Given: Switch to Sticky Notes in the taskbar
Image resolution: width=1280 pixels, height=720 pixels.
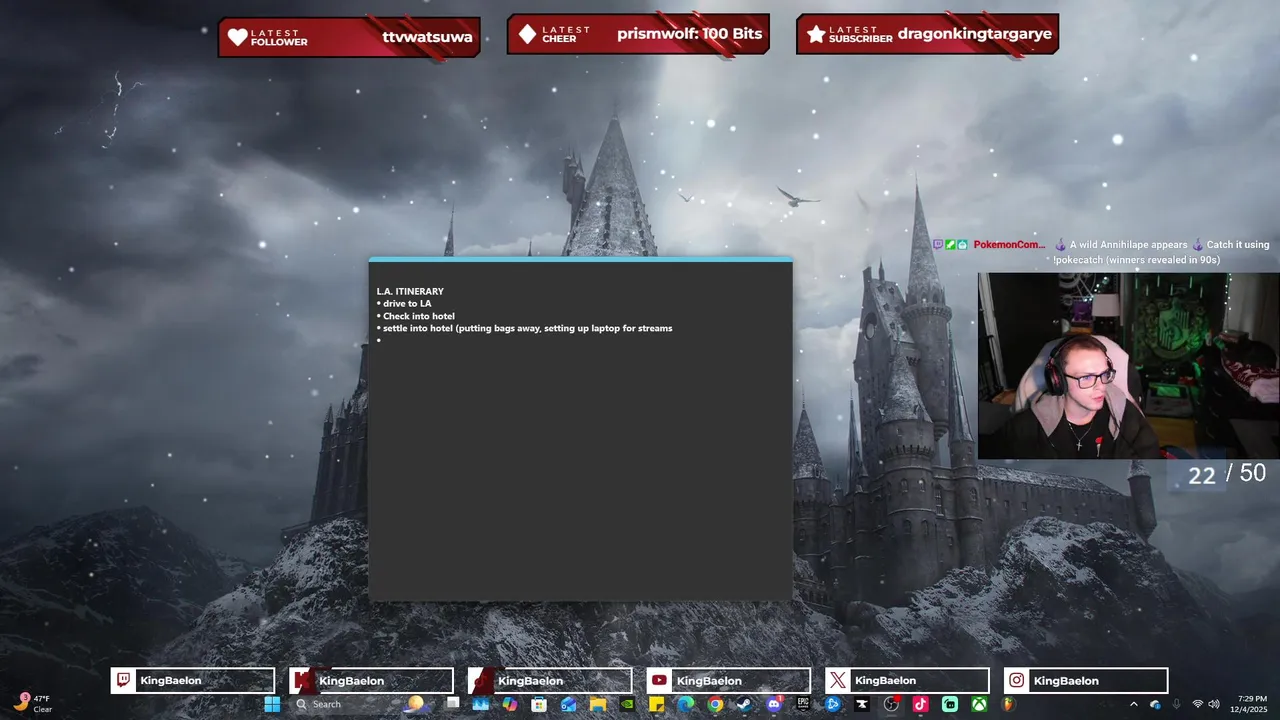Looking at the screenshot, I should (x=656, y=704).
